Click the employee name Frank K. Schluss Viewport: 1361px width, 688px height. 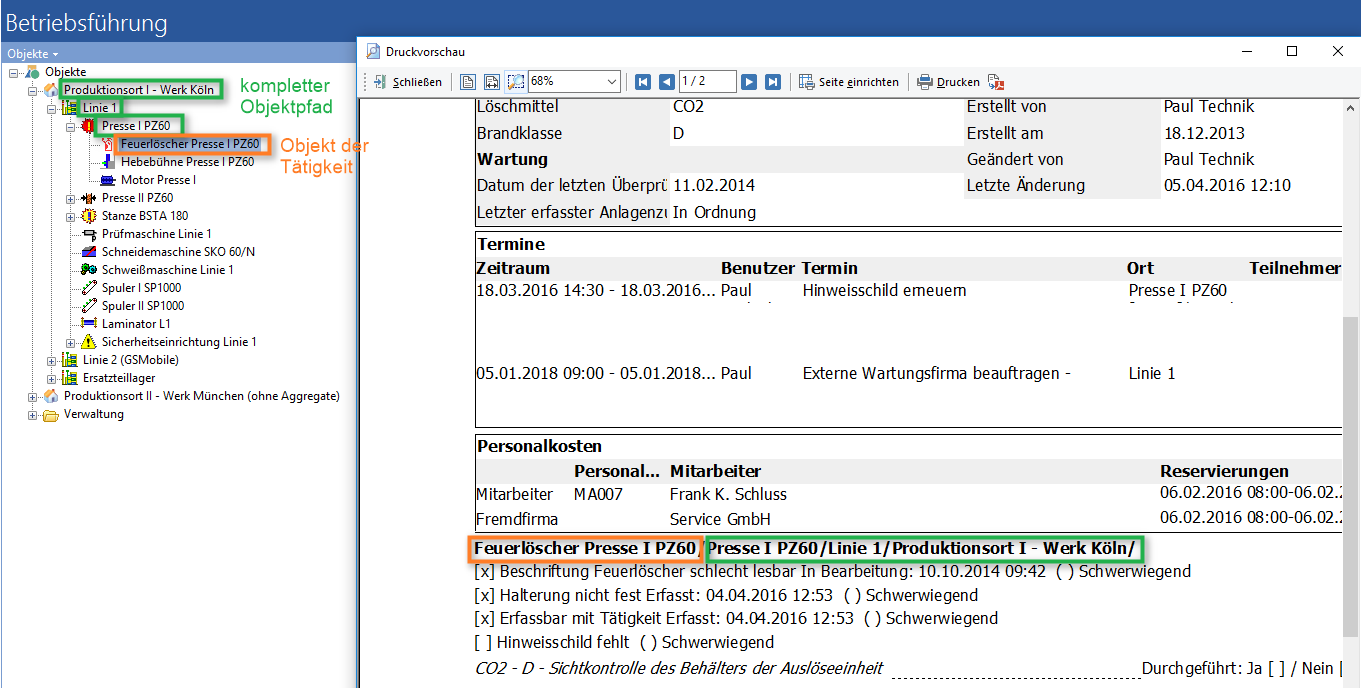[728, 494]
